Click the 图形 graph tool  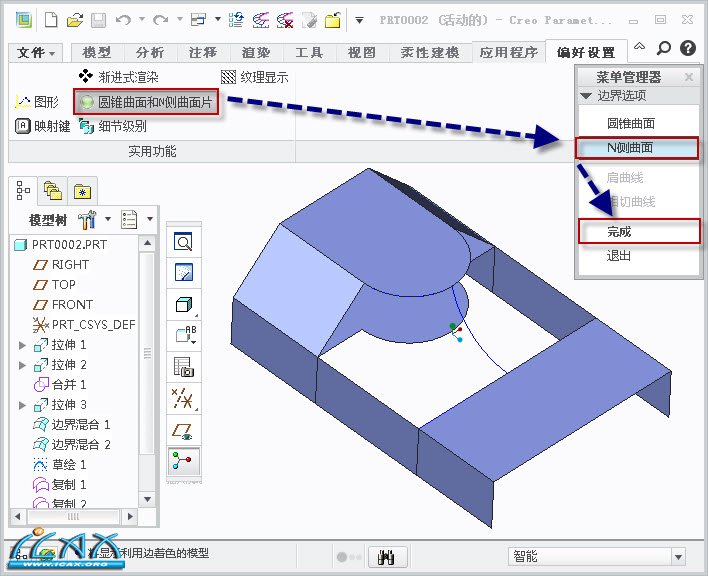point(37,102)
